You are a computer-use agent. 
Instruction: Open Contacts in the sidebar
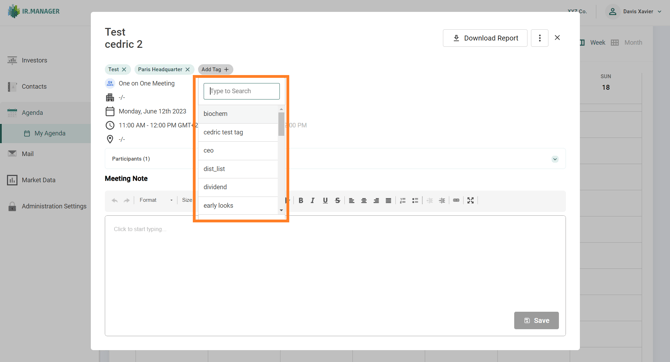(x=34, y=86)
